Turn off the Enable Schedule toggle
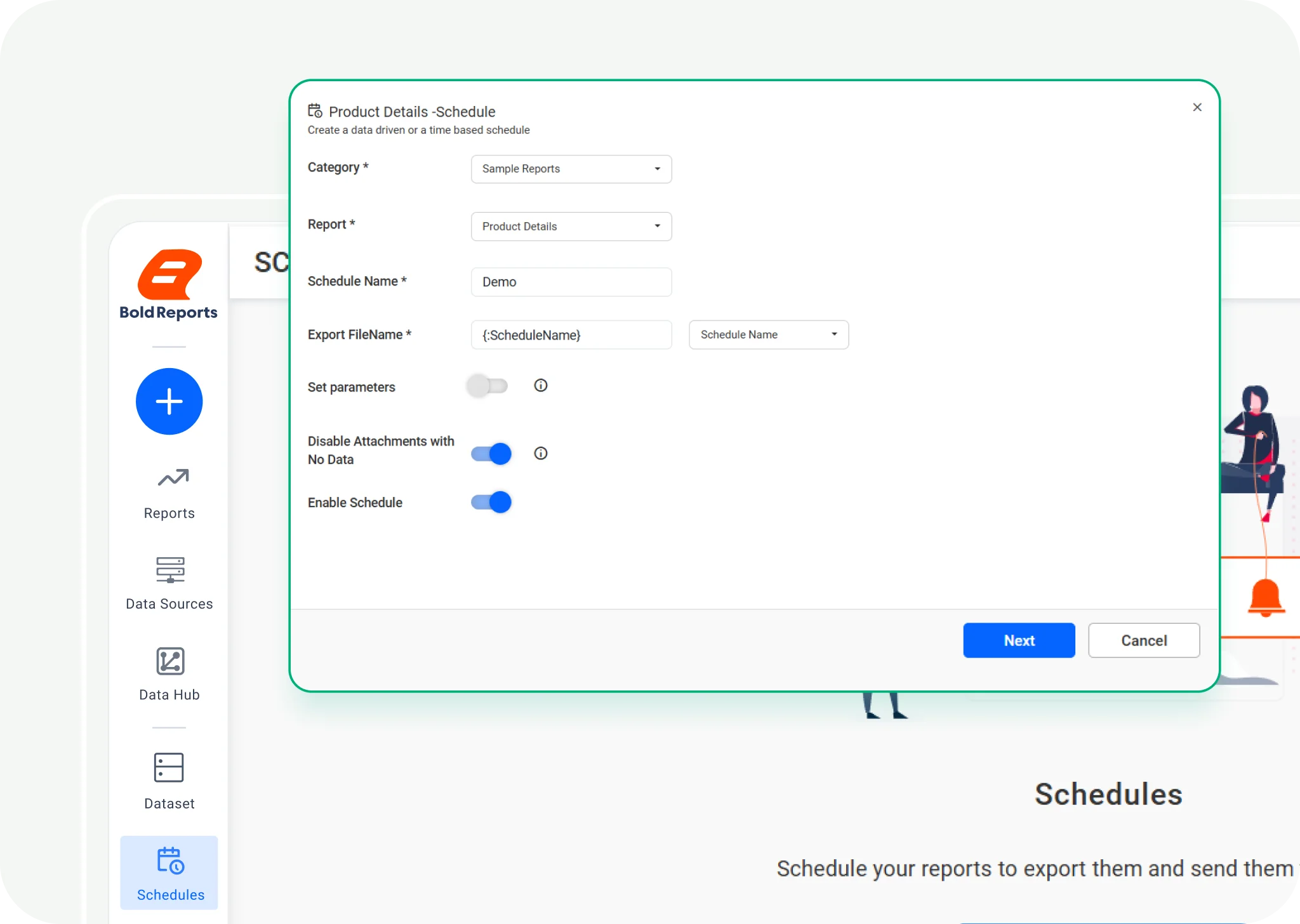 click(x=490, y=502)
